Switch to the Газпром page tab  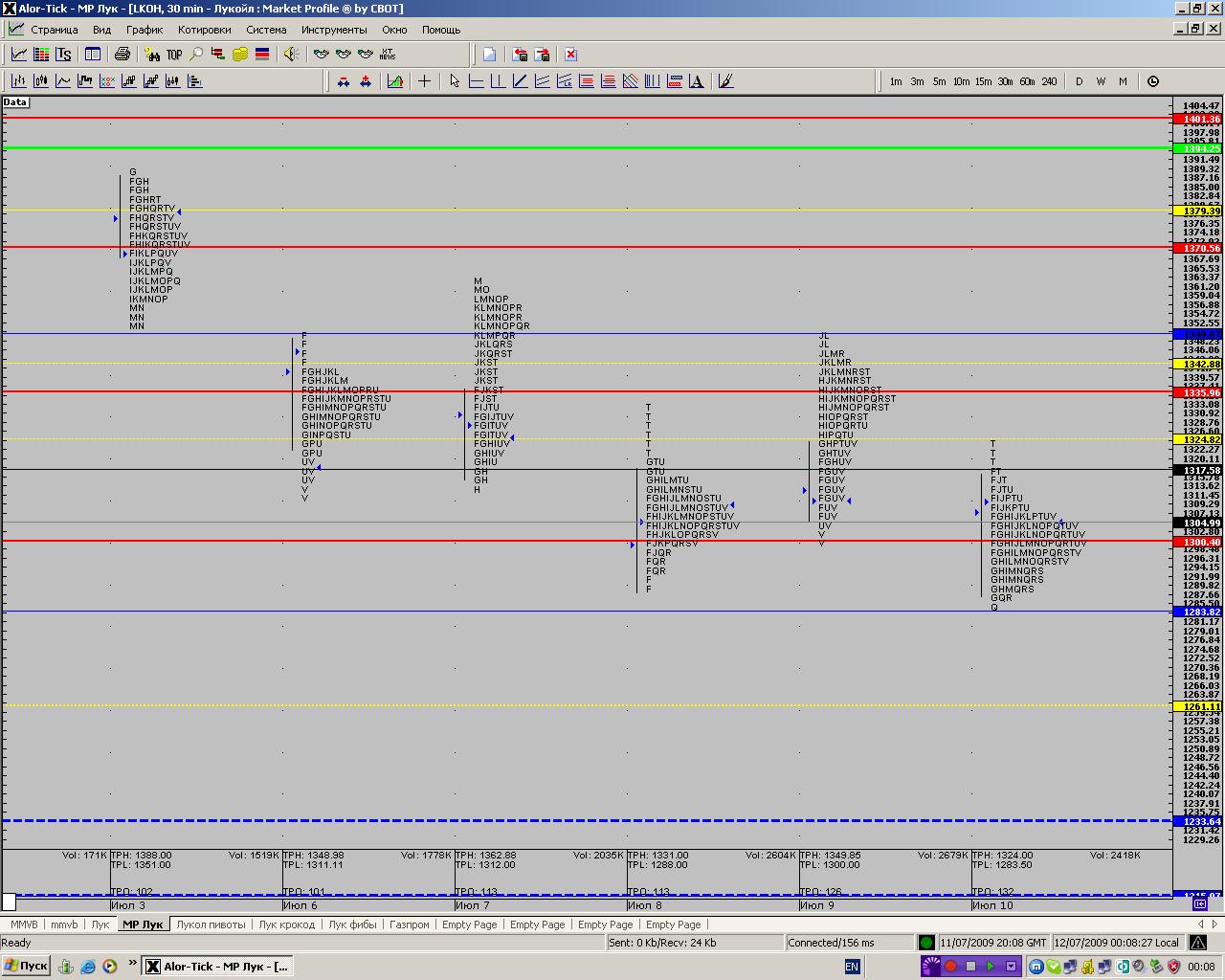click(x=410, y=924)
